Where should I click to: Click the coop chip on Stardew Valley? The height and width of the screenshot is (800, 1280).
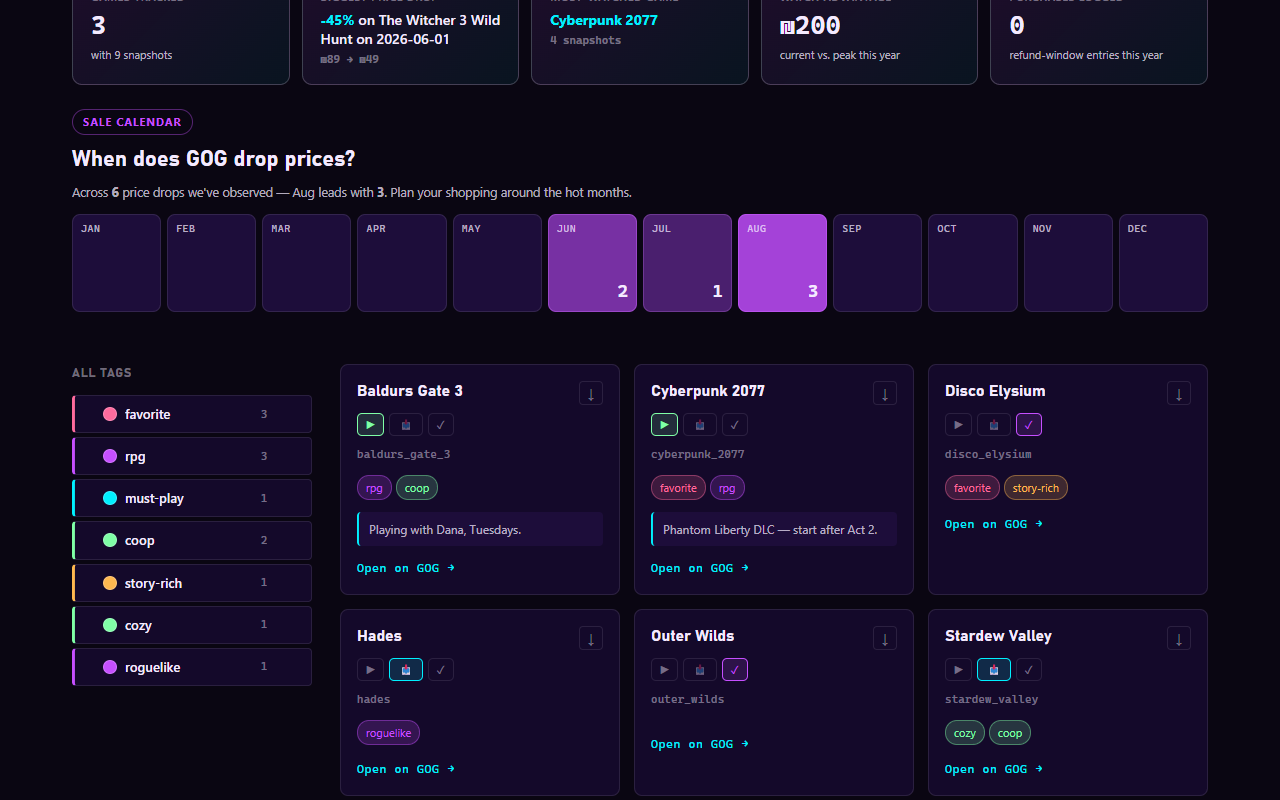pyautogui.click(x=1010, y=733)
